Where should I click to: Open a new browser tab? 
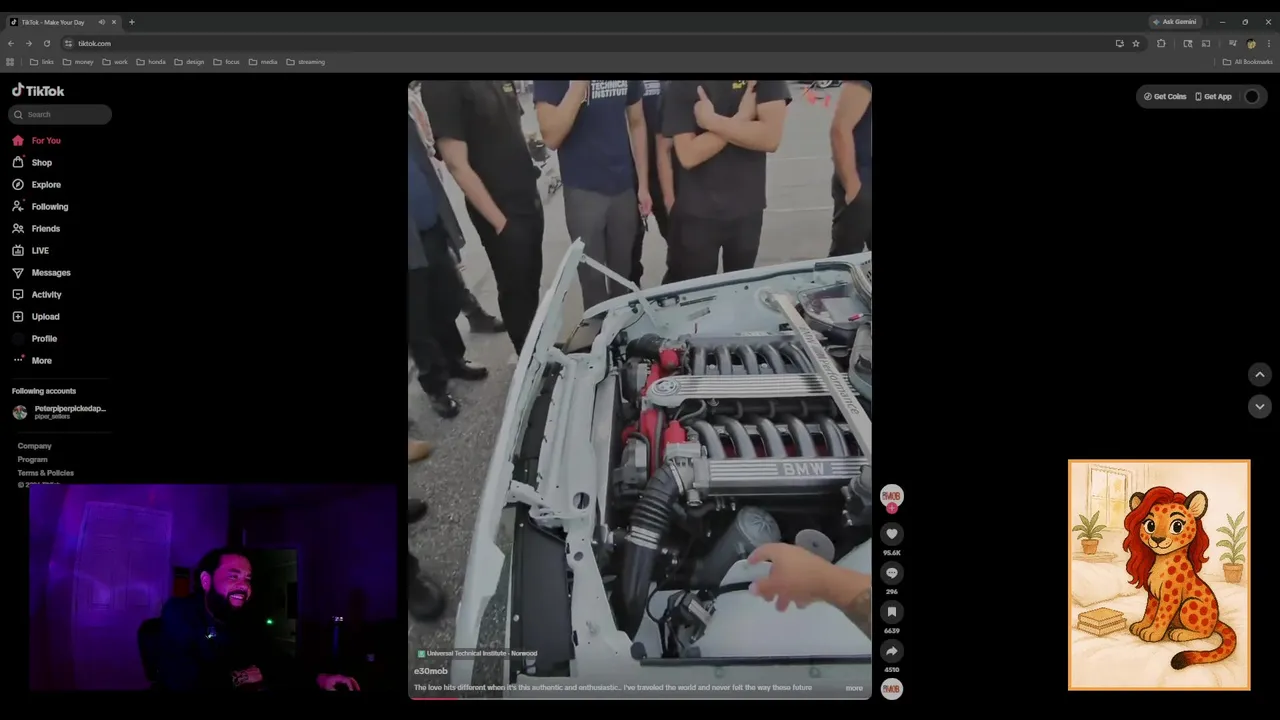pos(131,22)
